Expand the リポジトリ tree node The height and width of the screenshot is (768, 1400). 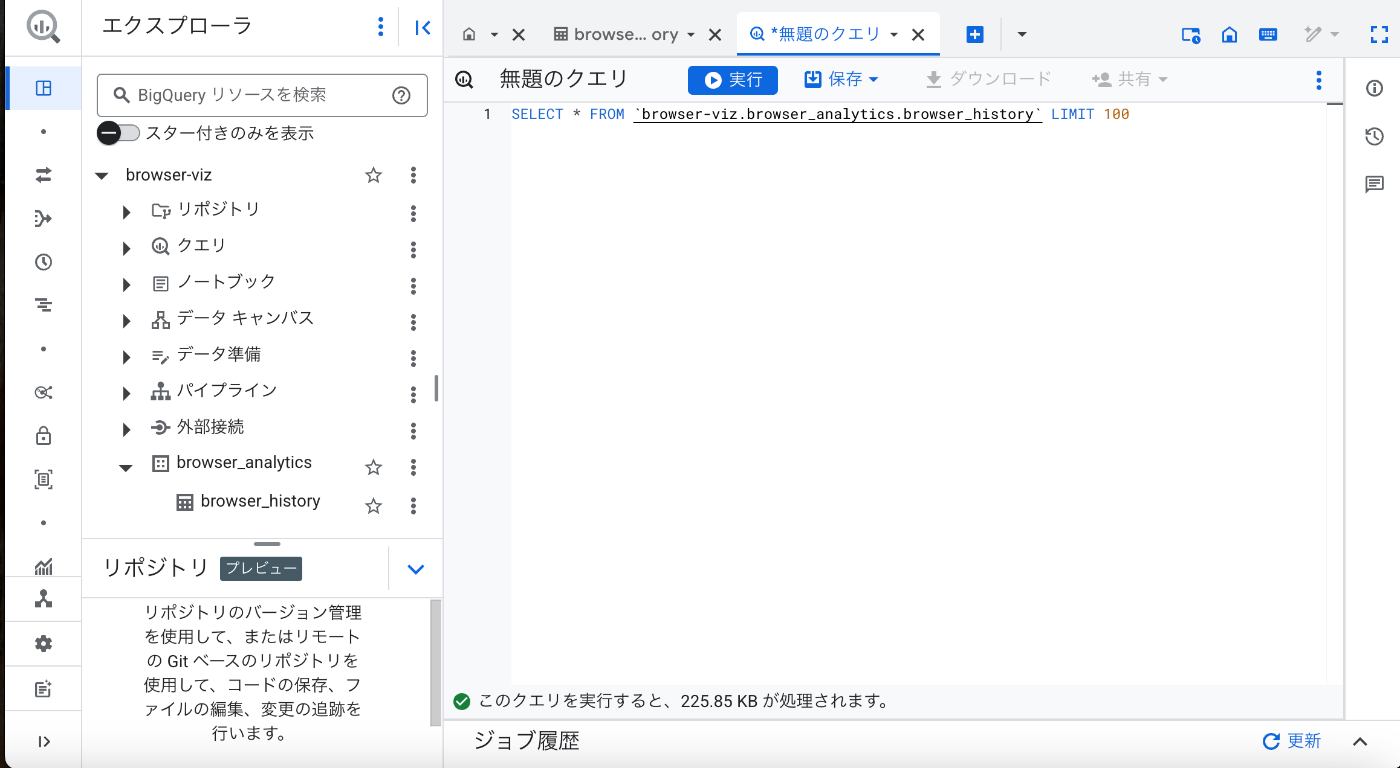point(126,212)
